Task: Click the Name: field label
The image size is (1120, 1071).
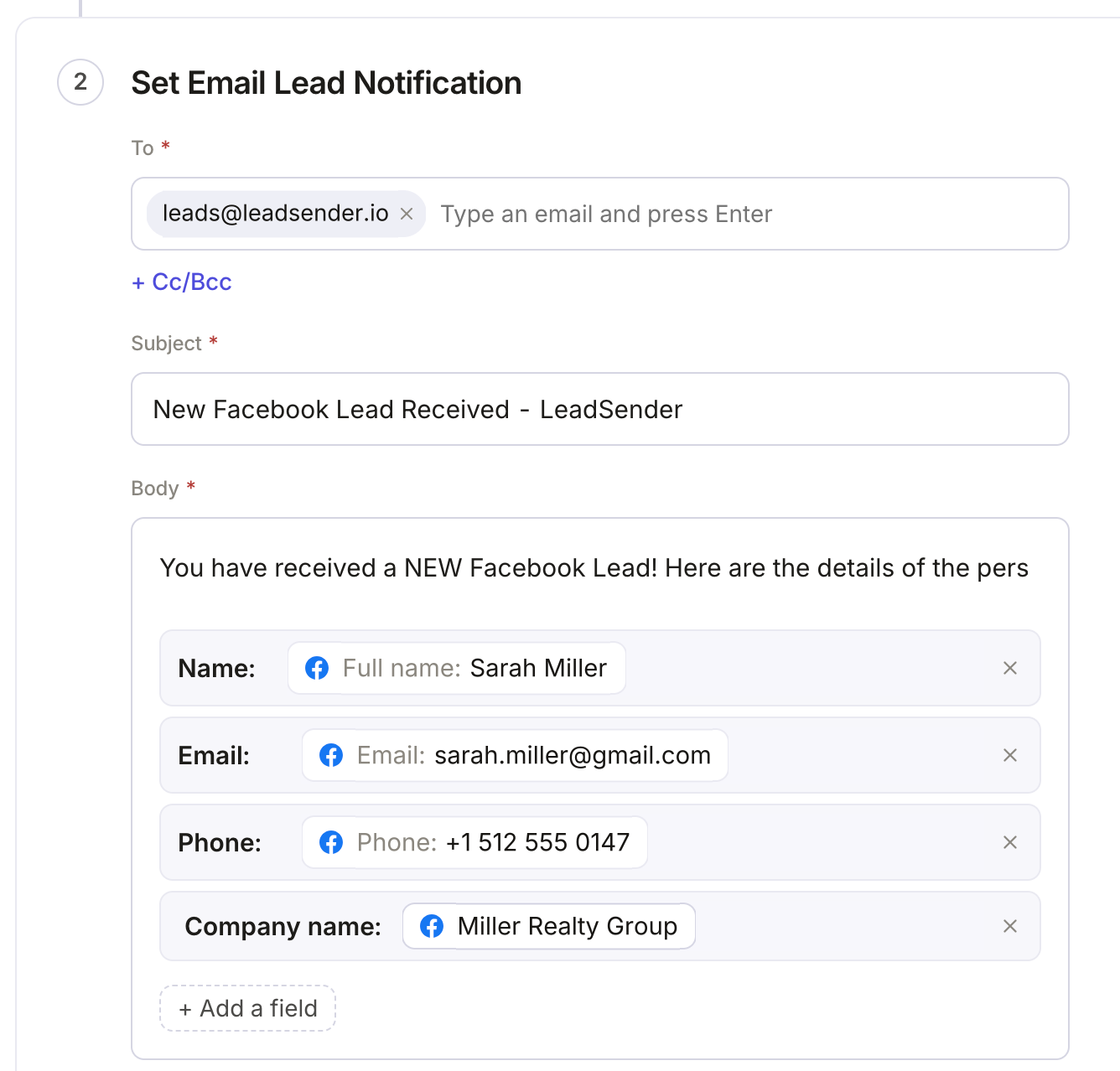Action: pyautogui.click(x=217, y=668)
